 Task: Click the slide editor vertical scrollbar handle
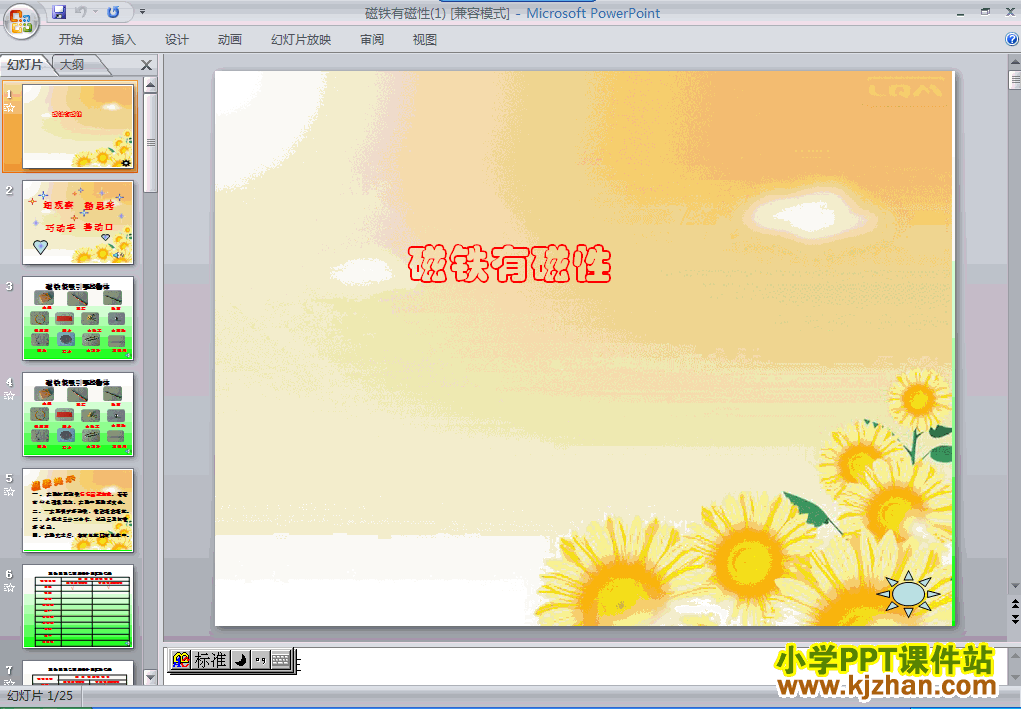tap(1015, 79)
